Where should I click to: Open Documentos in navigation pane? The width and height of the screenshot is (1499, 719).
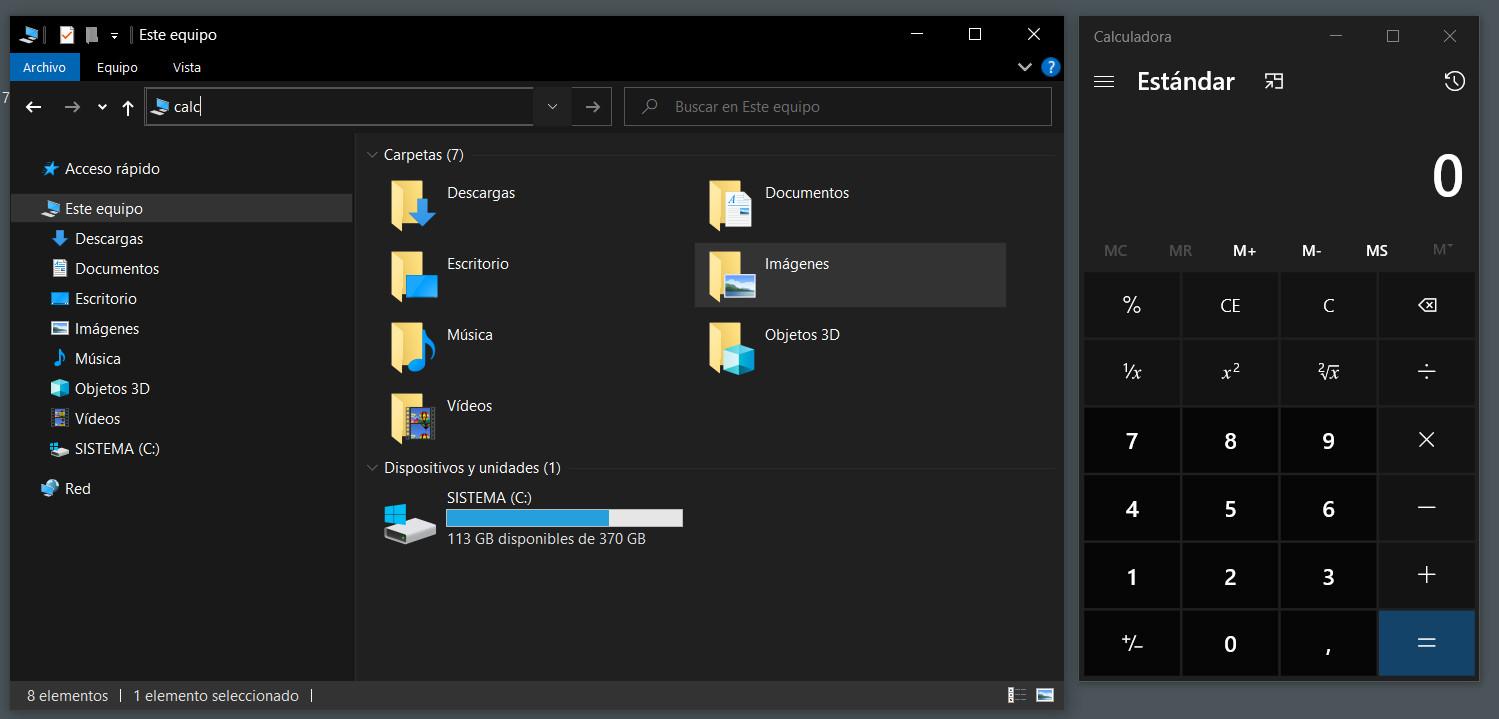point(116,269)
